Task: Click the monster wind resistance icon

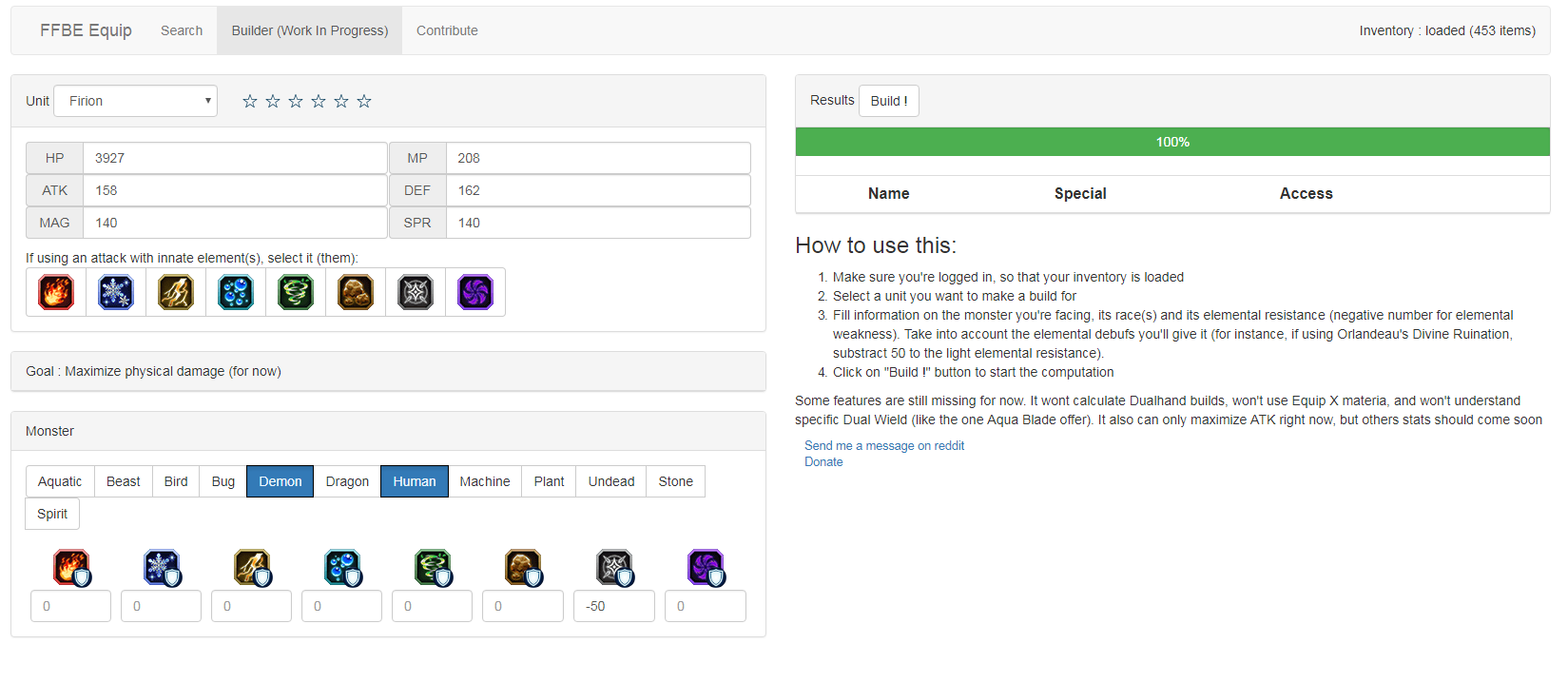Action: [433, 568]
